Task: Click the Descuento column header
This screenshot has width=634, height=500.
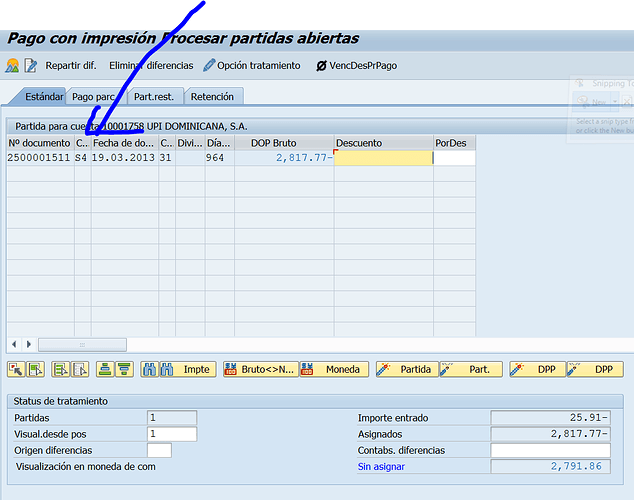Action: click(383, 143)
